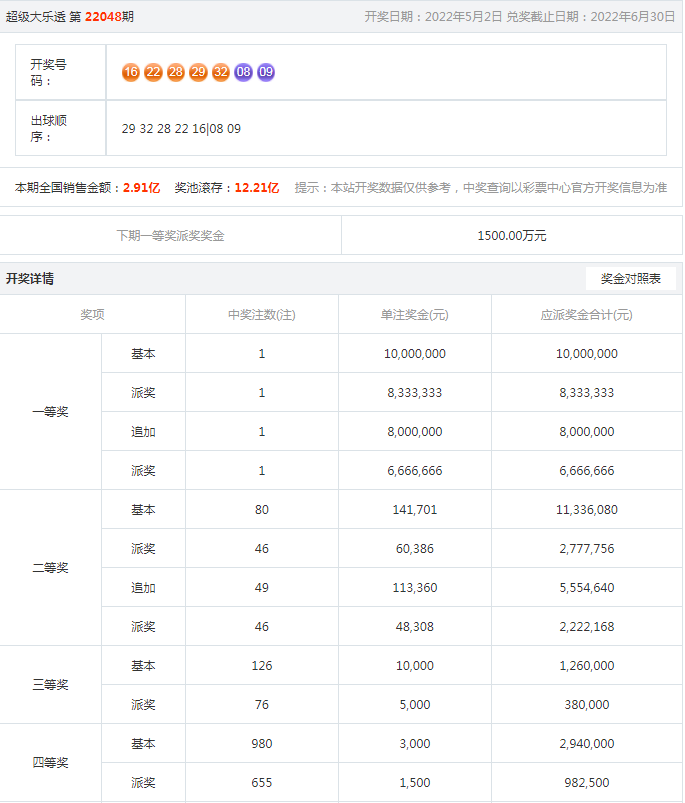Click draw date 2022年5月2日 text
Viewport: 685px width, 803px height.
click(463, 16)
